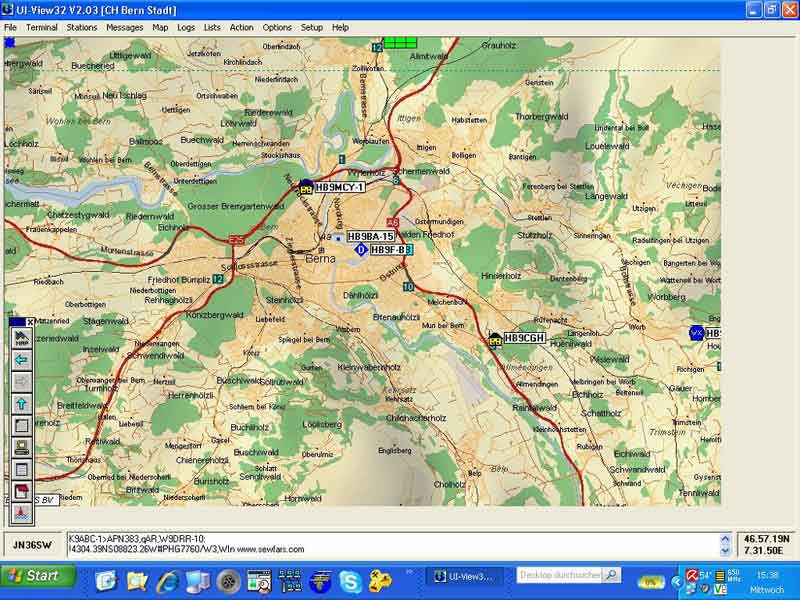Click the list-window icon in floating toolbar
Viewport: 800px width, 600px height.
tap(21, 469)
